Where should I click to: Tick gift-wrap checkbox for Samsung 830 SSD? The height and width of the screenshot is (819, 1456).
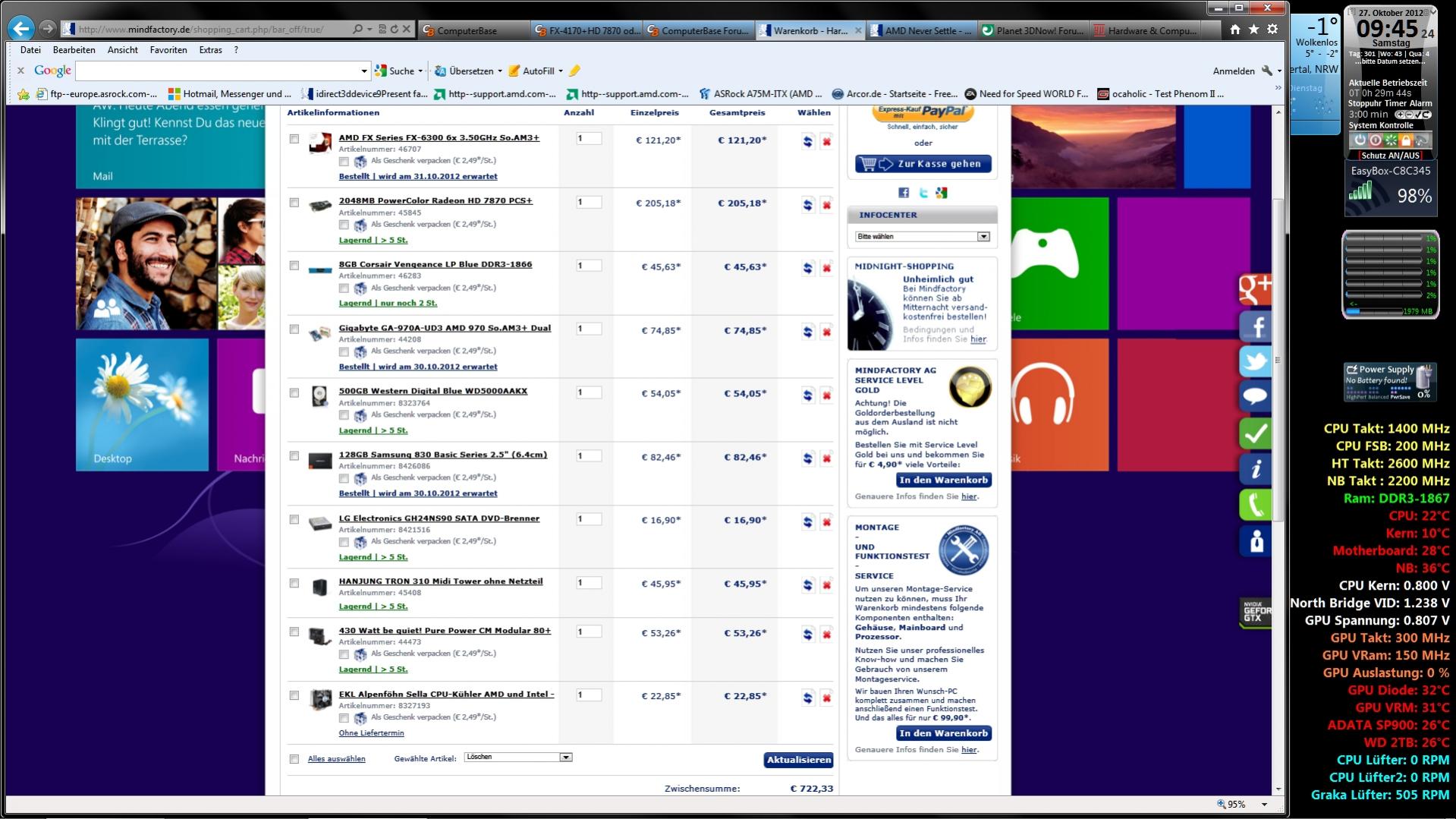click(344, 478)
